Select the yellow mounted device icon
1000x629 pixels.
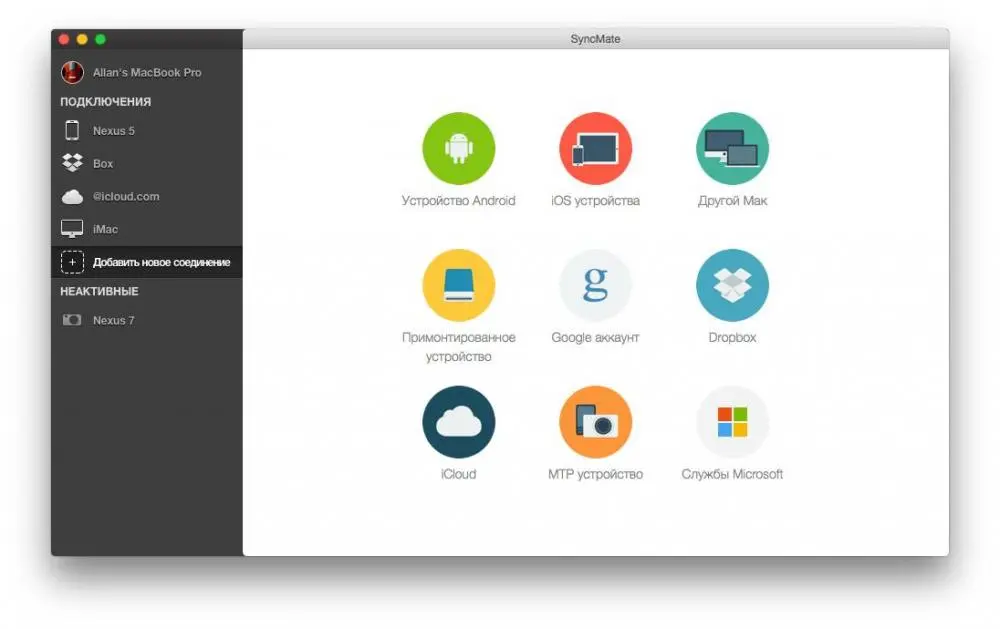(x=459, y=285)
